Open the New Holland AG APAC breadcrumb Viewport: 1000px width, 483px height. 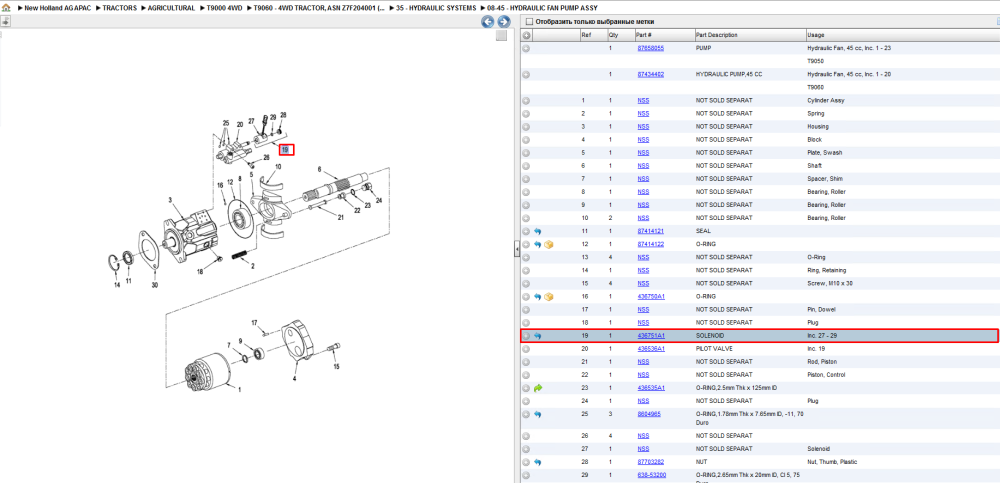pyautogui.click(x=58, y=8)
